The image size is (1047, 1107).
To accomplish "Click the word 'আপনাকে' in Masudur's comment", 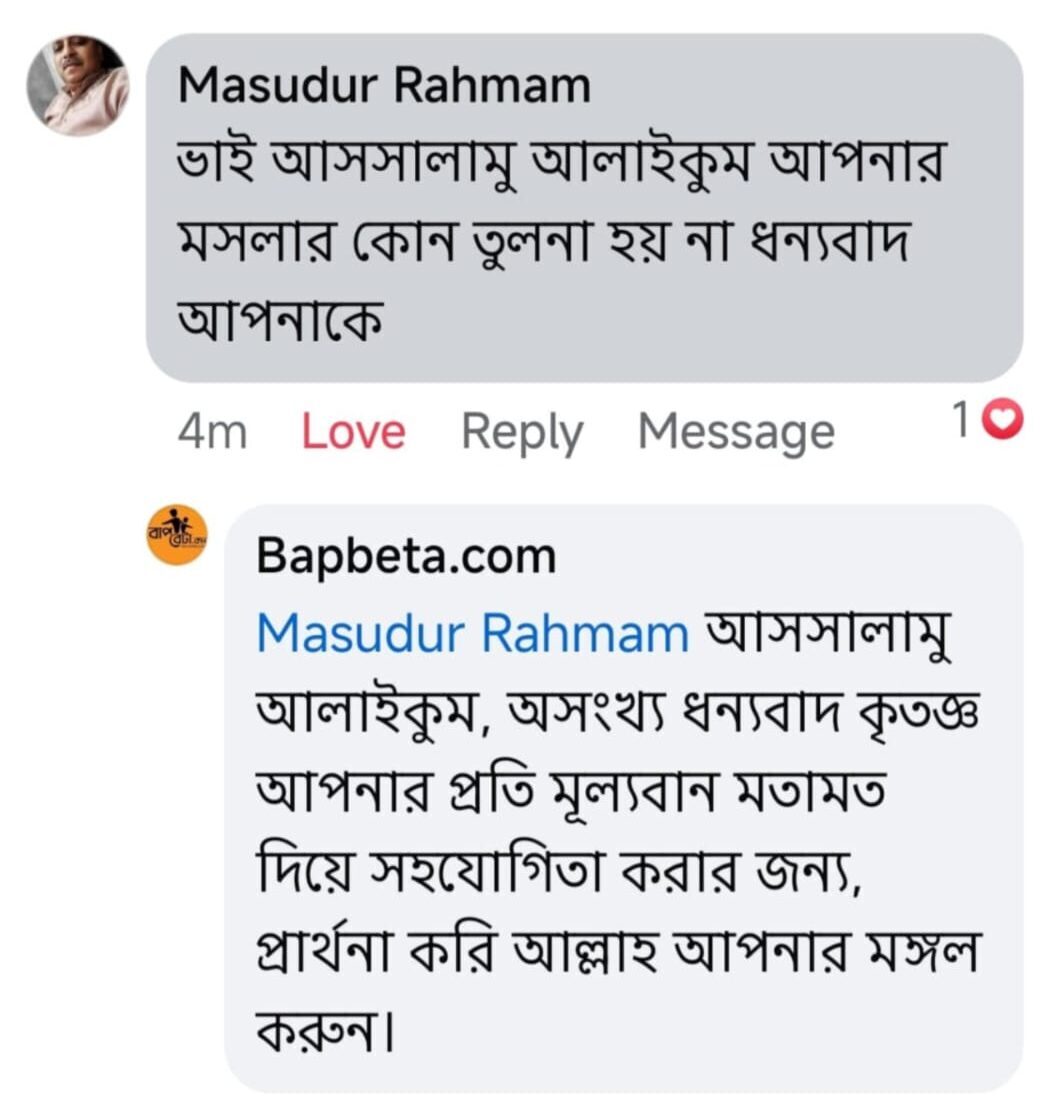I will [x=281, y=322].
